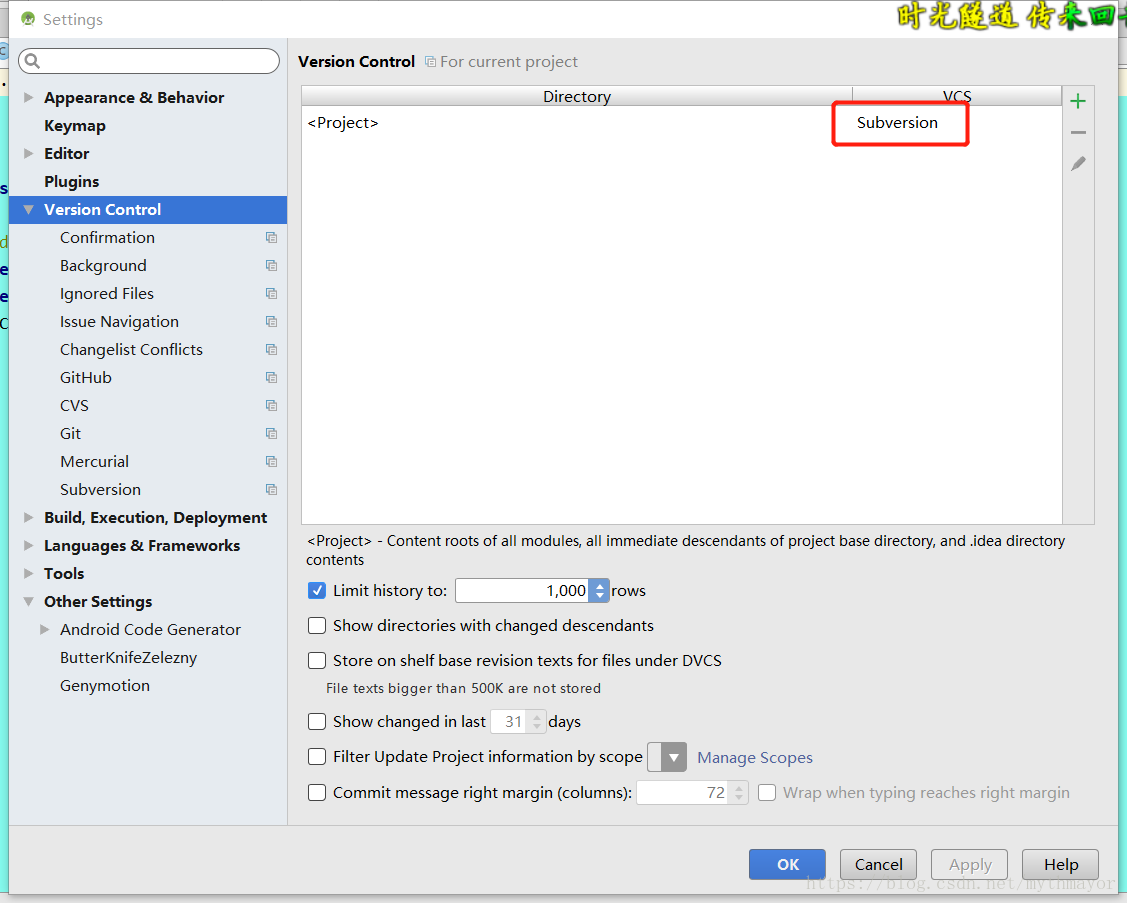Click the history rows spinner arrows
The image size is (1127, 903).
[x=599, y=591]
